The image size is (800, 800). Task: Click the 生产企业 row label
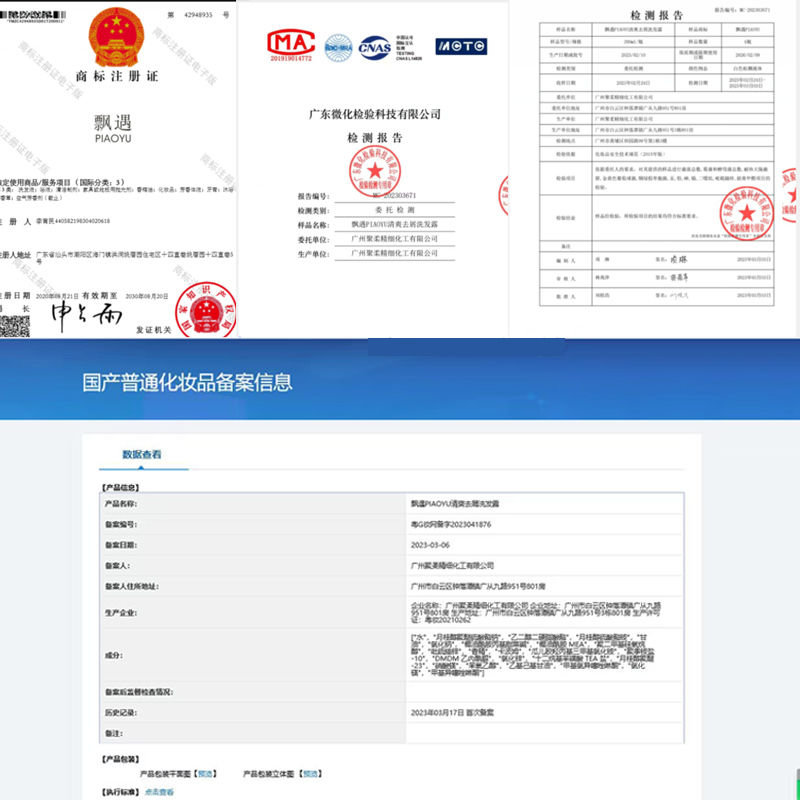click(x=121, y=612)
